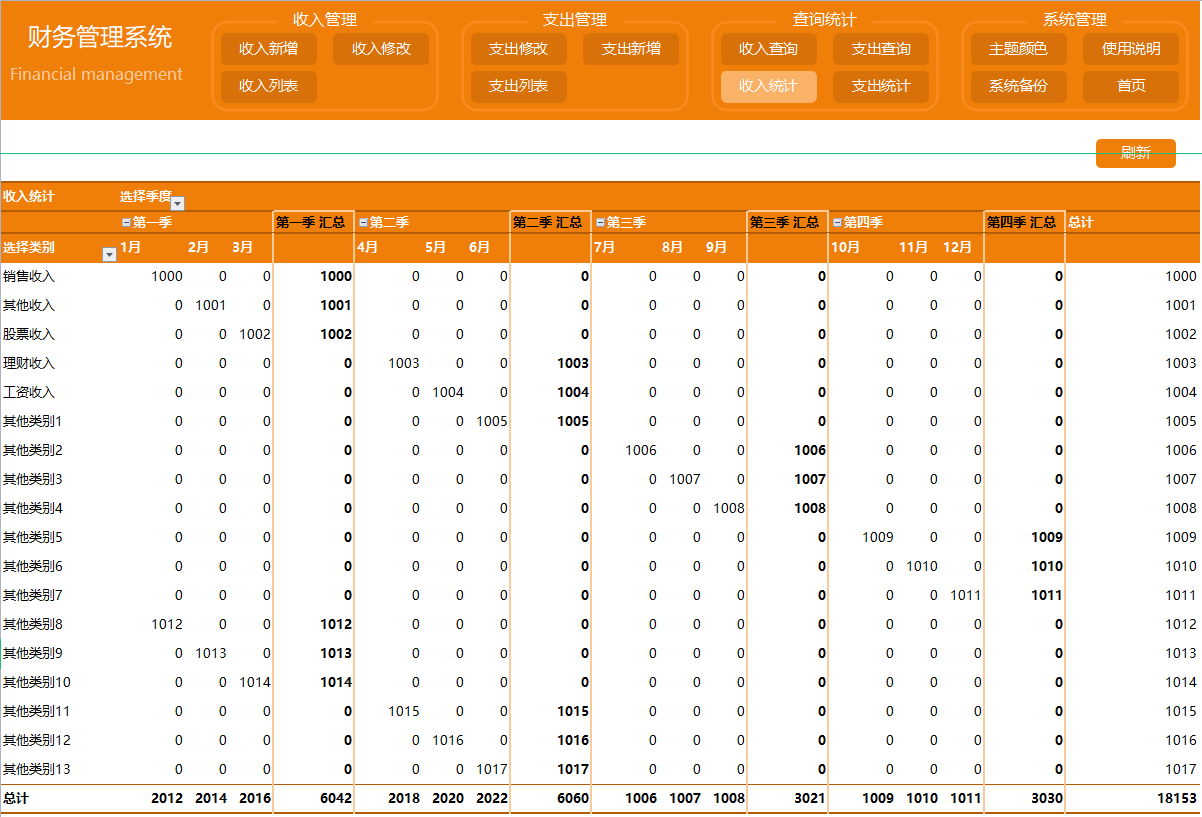Select the 其他类别5 row label
Screen dimensions: 1202x817
click(33, 537)
